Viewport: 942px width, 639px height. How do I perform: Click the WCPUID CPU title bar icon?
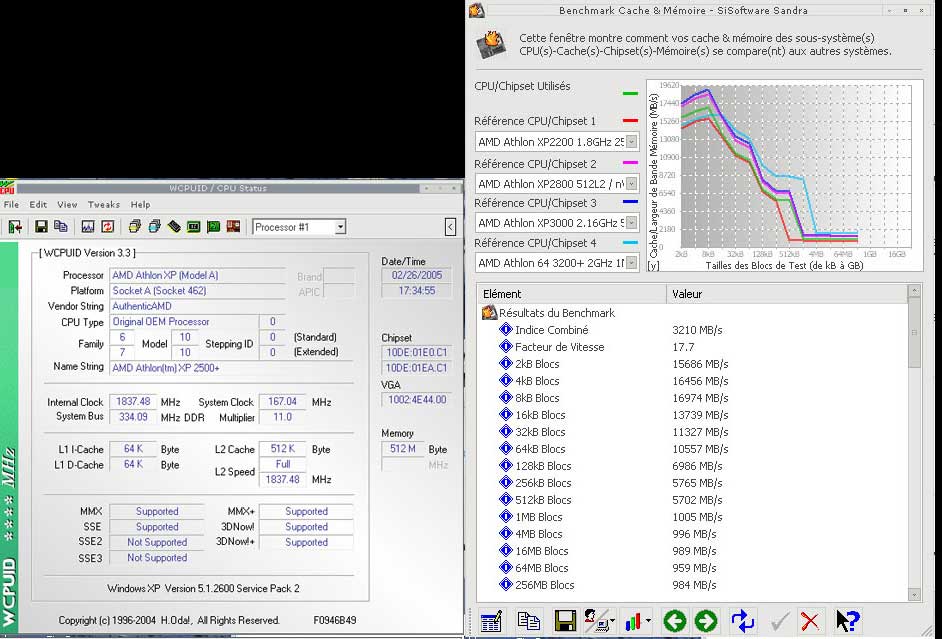7,187
